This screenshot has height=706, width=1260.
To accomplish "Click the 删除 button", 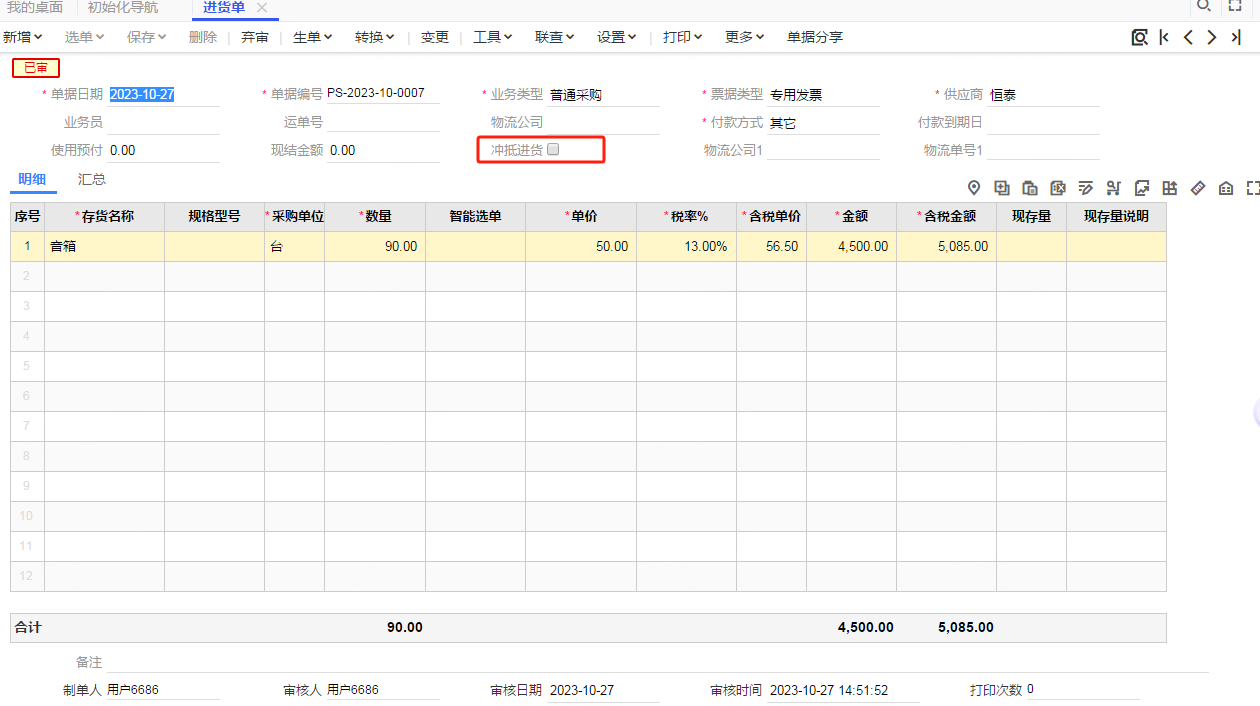I will coord(203,37).
